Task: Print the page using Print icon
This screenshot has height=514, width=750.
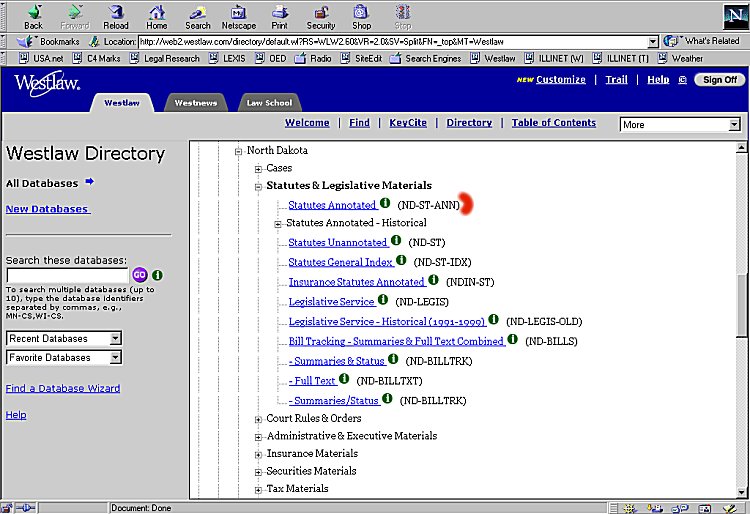Action: pos(279,16)
